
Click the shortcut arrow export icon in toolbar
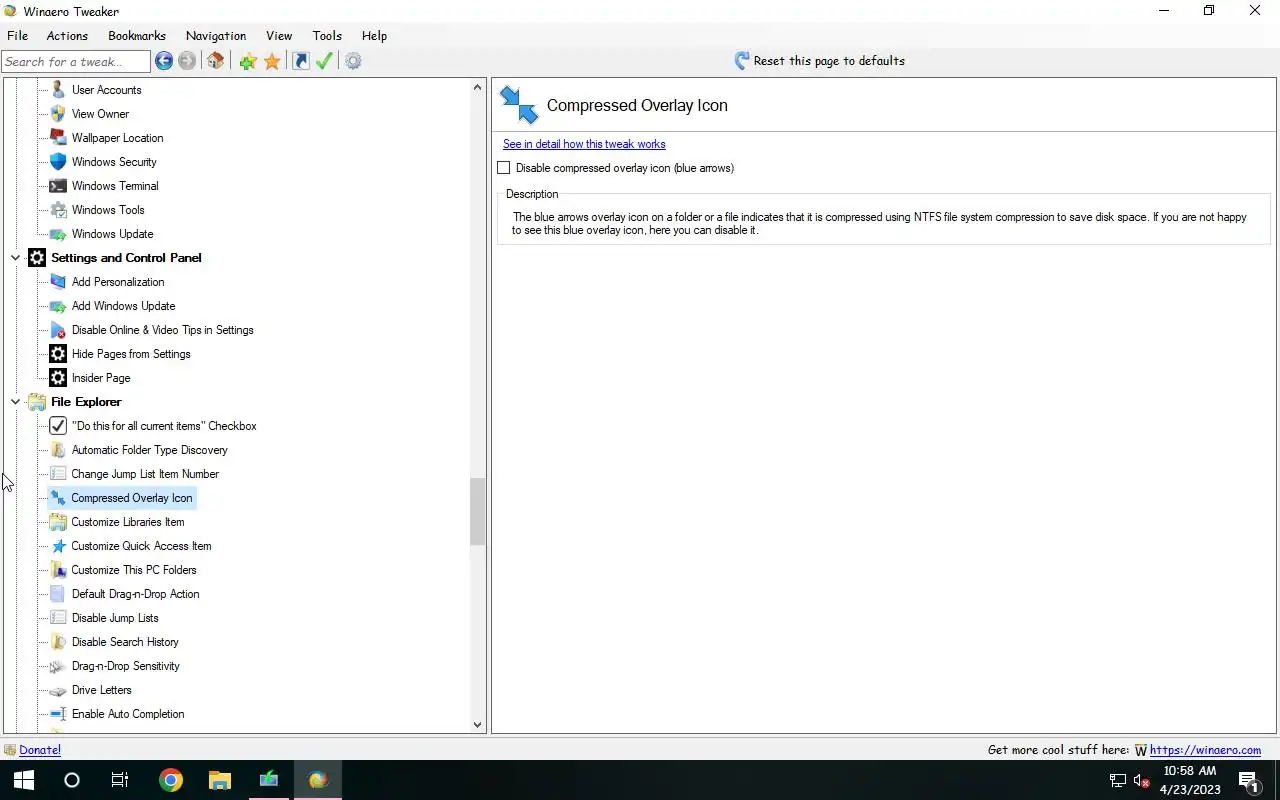[301, 61]
